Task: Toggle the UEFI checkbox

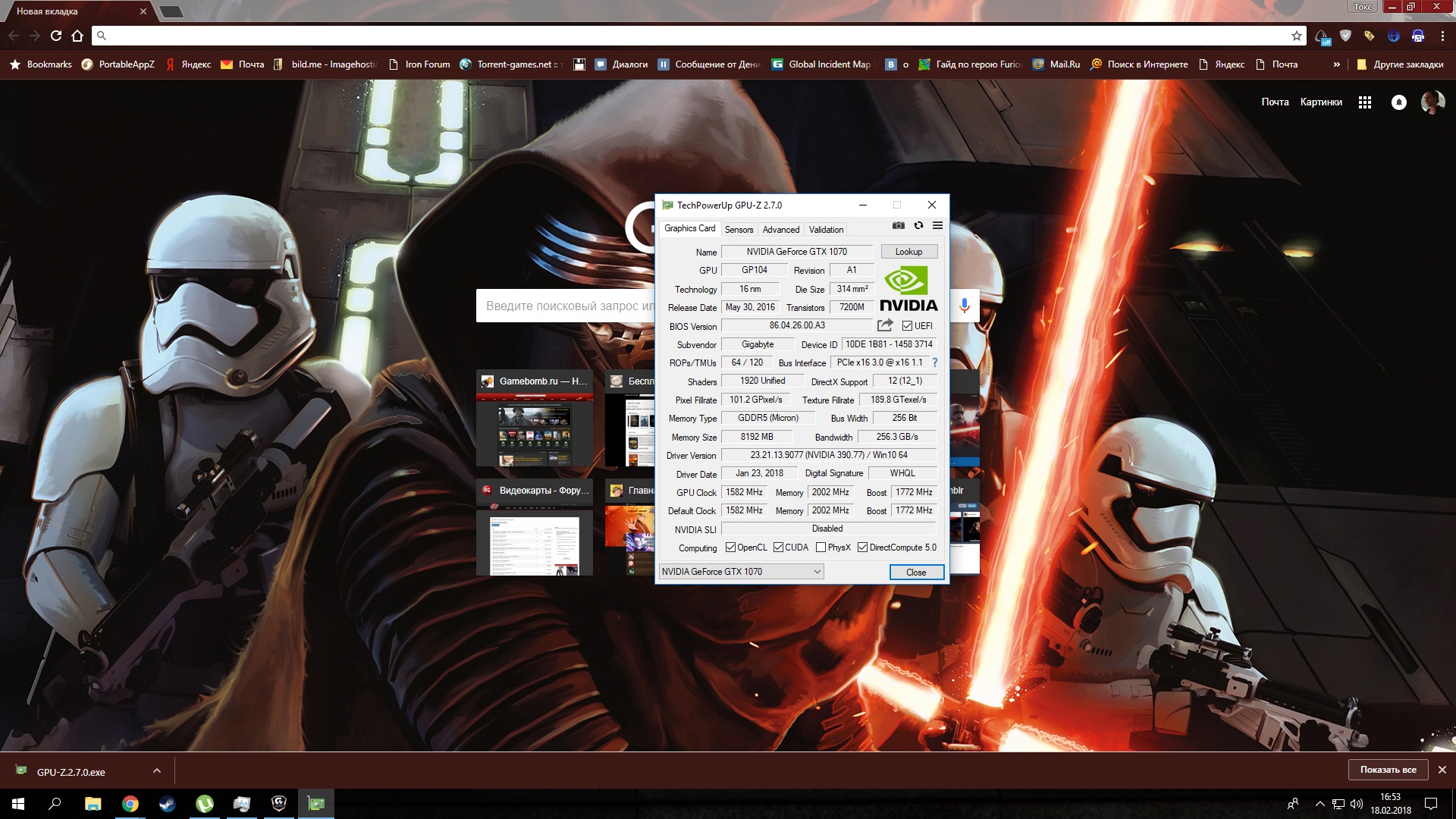Action: [907, 326]
